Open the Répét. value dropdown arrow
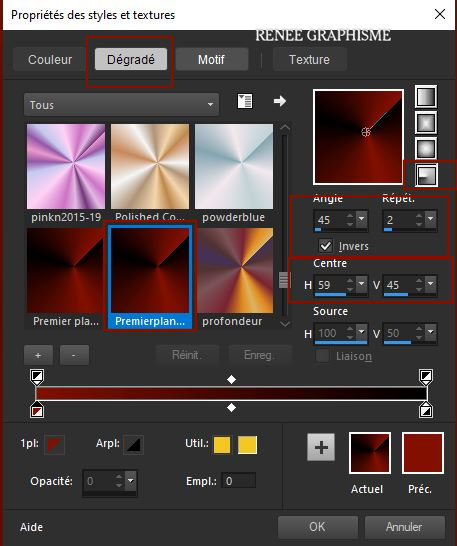The image size is (457, 546). (431, 219)
